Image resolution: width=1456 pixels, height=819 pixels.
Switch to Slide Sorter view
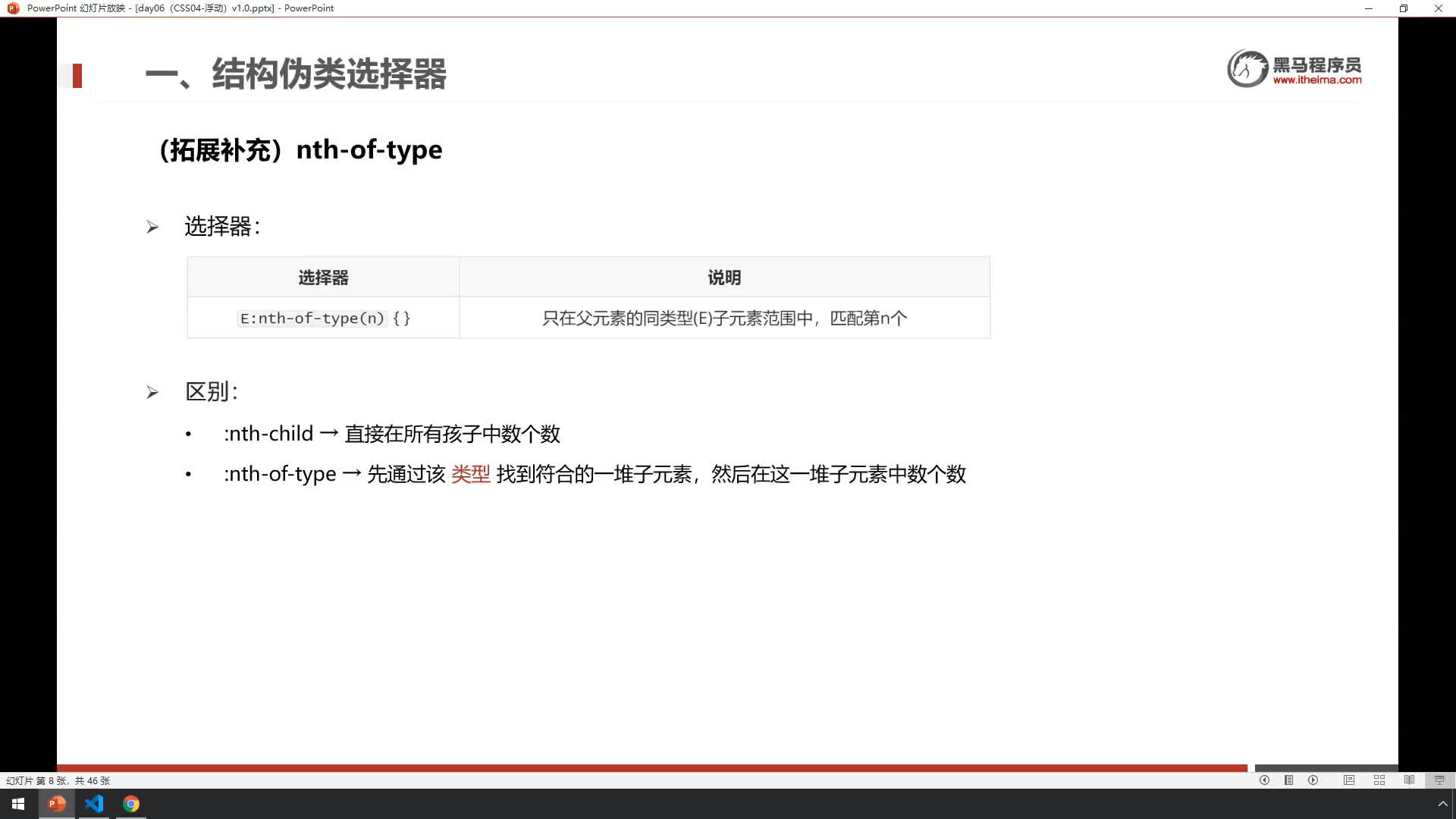click(x=1379, y=780)
